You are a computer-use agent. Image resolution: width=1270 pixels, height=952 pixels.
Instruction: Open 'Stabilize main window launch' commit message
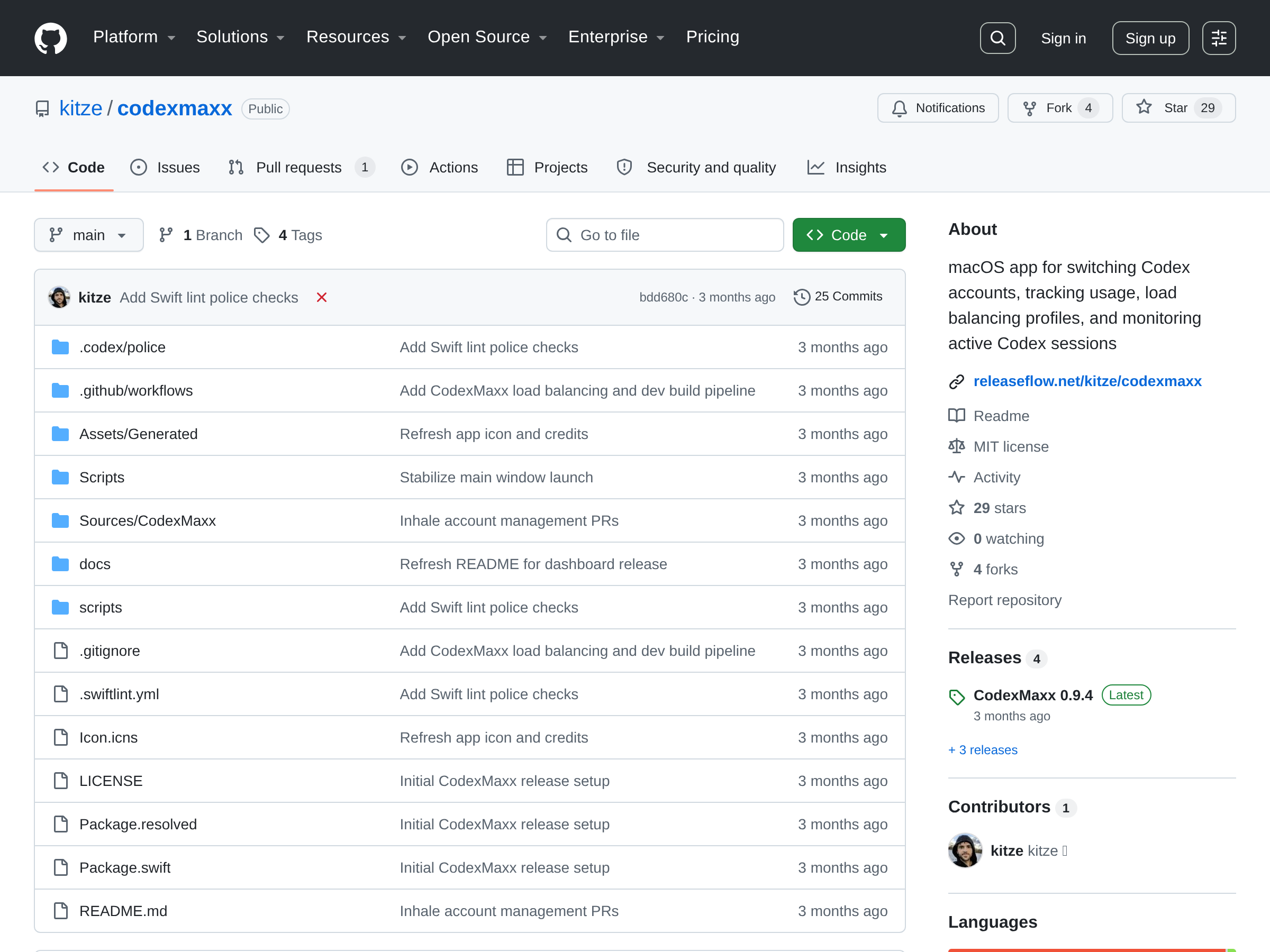coord(496,478)
